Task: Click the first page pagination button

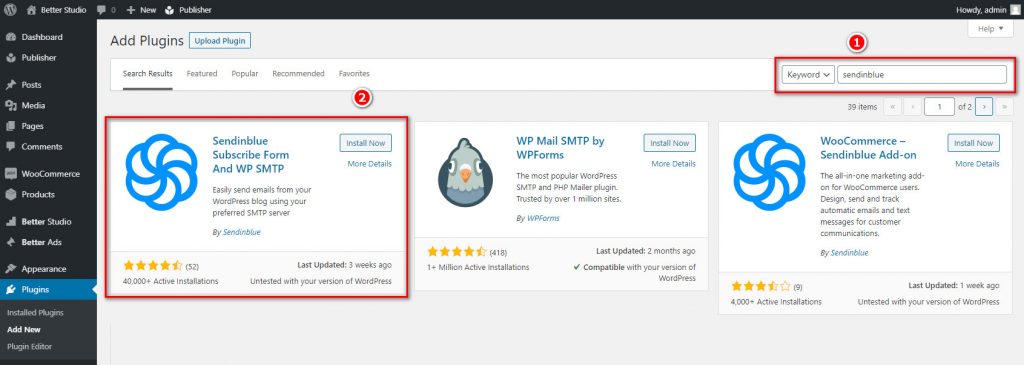Action: pos(892,106)
